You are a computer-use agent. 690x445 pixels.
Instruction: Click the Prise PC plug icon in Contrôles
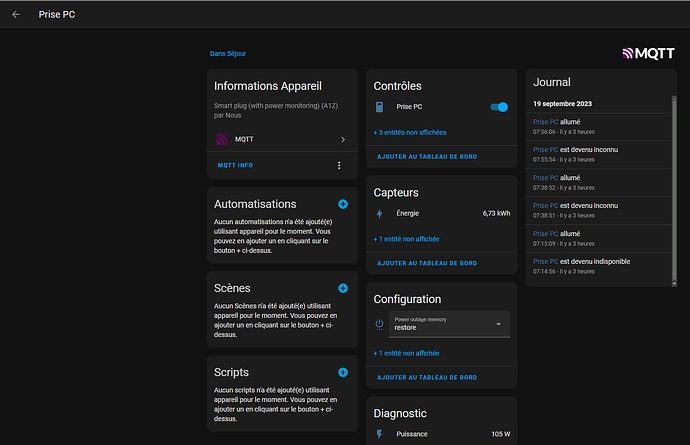(379, 107)
